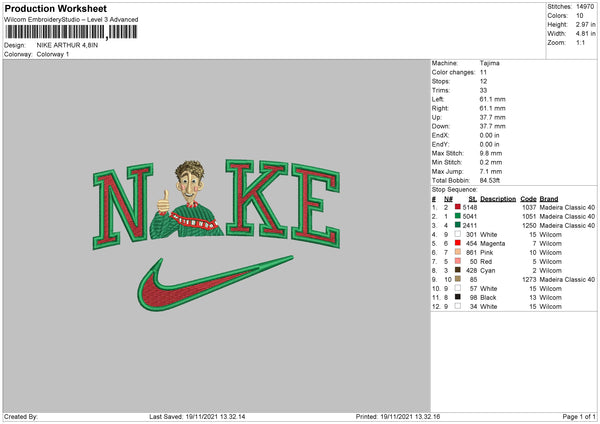Click the Brand column header
Image resolution: width=600 pixels, height=424 pixels.
pyautogui.click(x=549, y=199)
